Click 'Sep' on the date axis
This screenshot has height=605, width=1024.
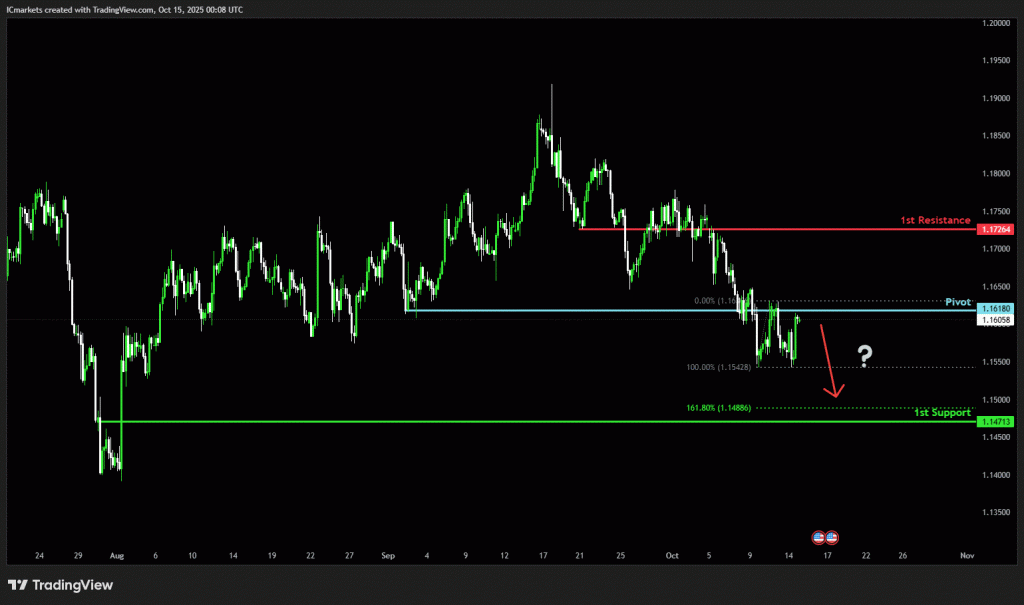pos(389,555)
